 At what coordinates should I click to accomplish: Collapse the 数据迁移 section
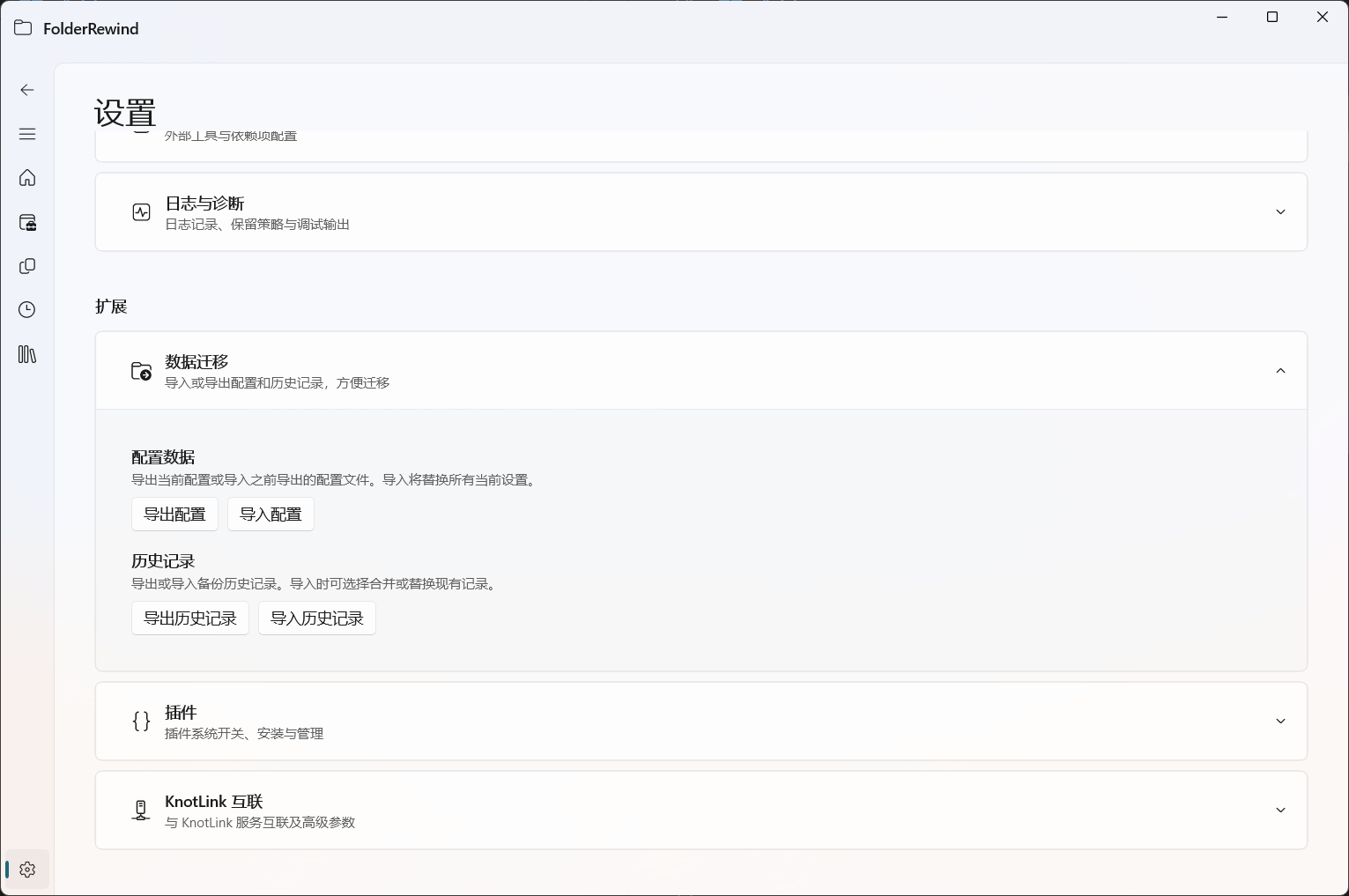point(1280,370)
